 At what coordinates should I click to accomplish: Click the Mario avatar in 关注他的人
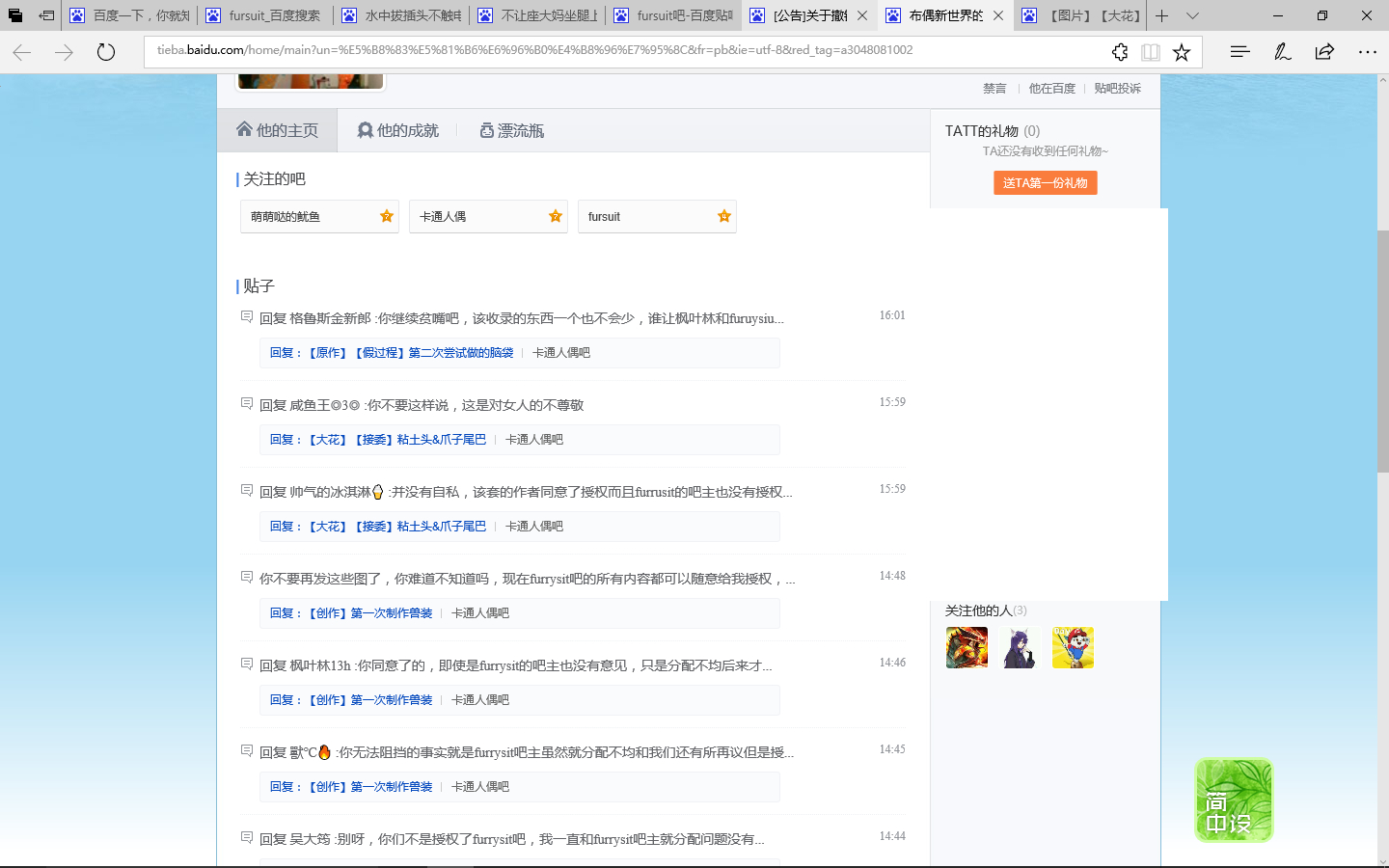[1073, 647]
